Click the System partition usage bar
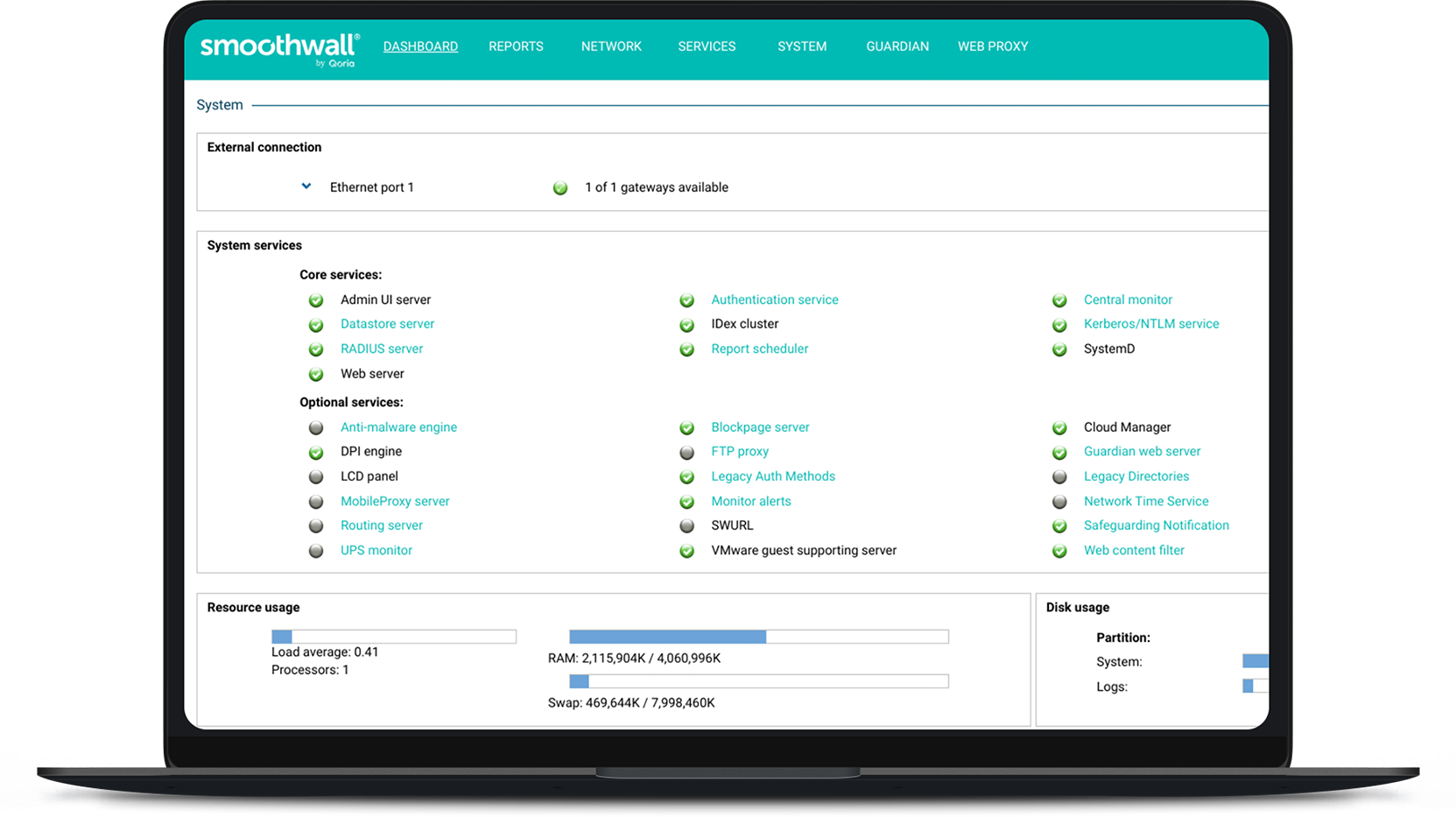The height and width of the screenshot is (817, 1456). click(1257, 661)
